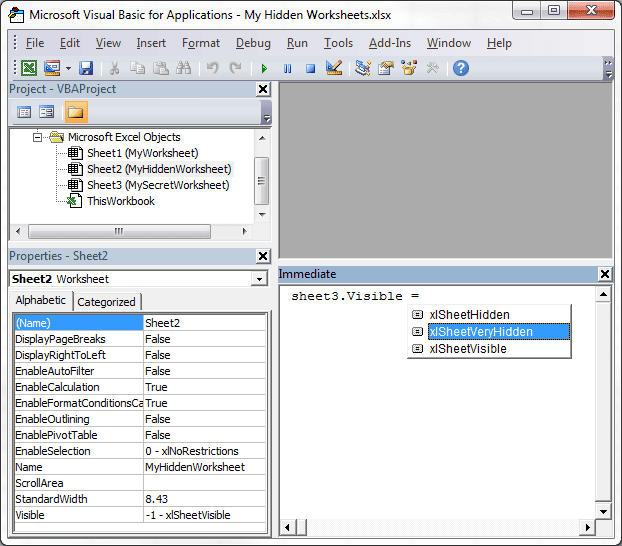This screenshot has width=622, height=546.
Task: Select Sheet3 (MySecretWorksheet) in project tree
Action: 158,185
